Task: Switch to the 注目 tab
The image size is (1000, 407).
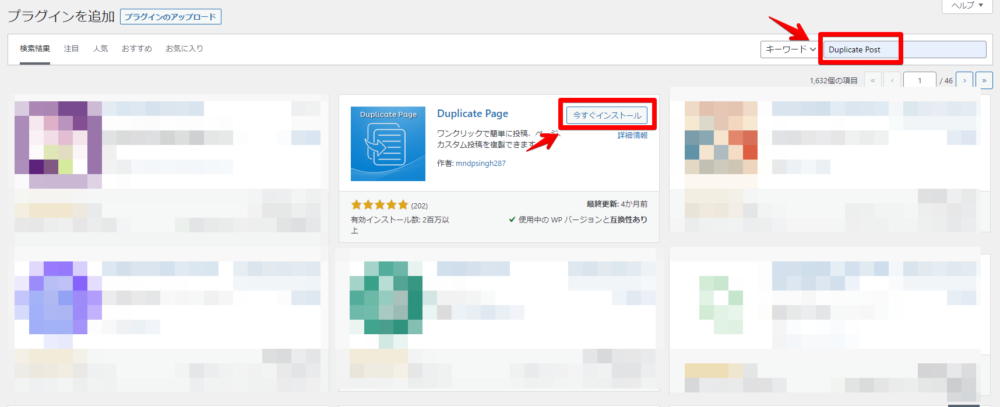Action: (71, 48)
